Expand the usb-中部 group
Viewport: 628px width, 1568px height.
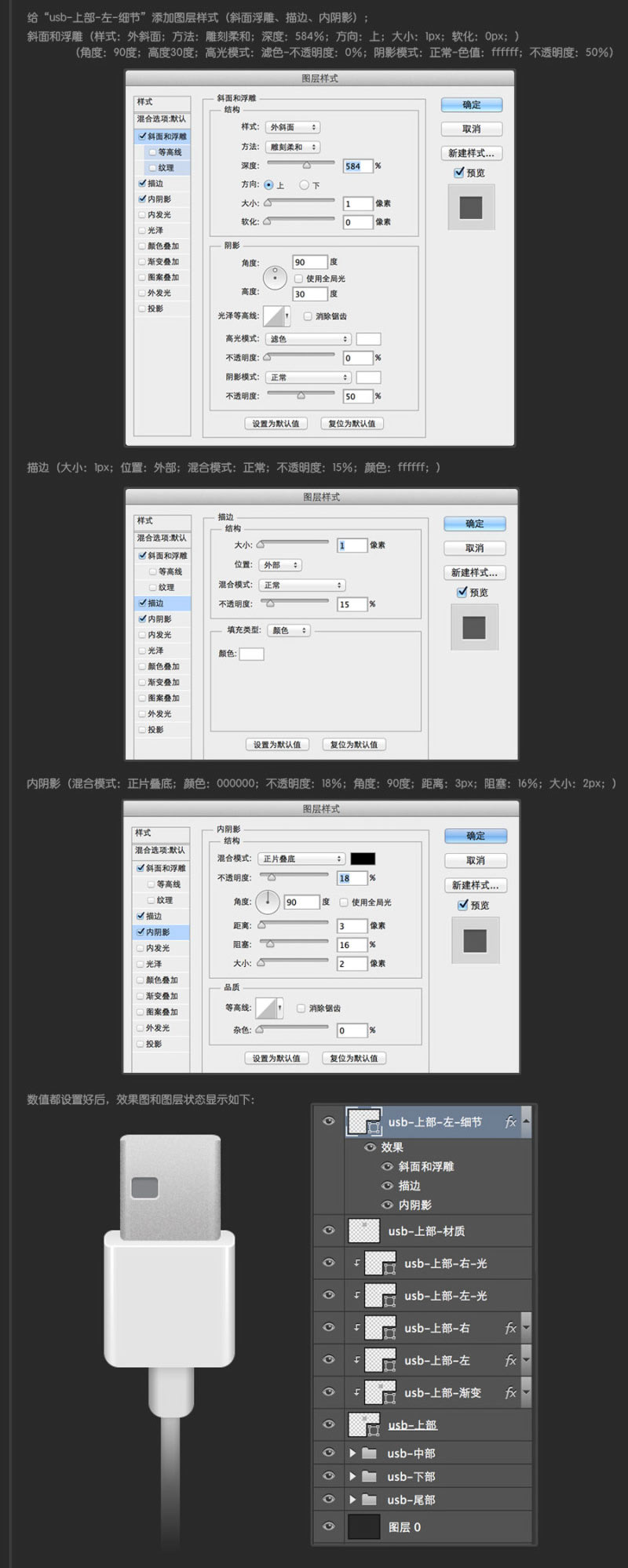click(352, 1453)
